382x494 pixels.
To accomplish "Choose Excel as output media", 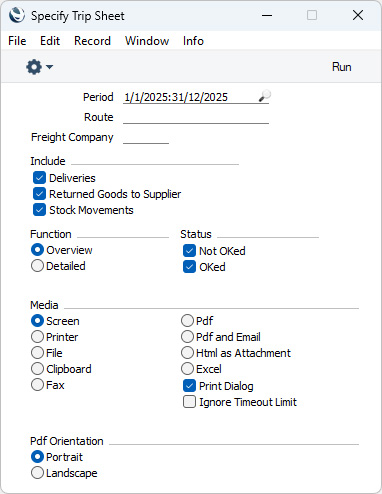I will [187, 369].
